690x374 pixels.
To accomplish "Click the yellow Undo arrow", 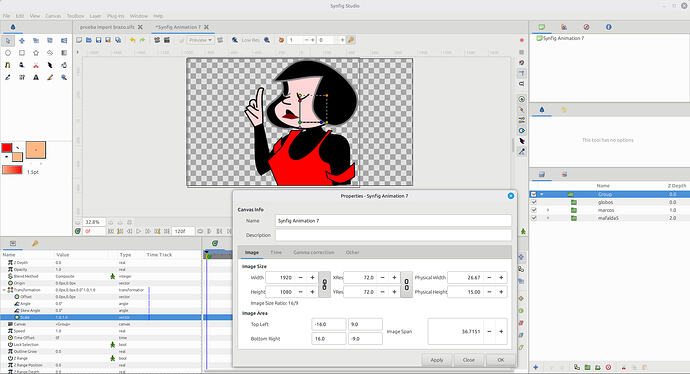I will pyautogui.click(x=132, y=40).
